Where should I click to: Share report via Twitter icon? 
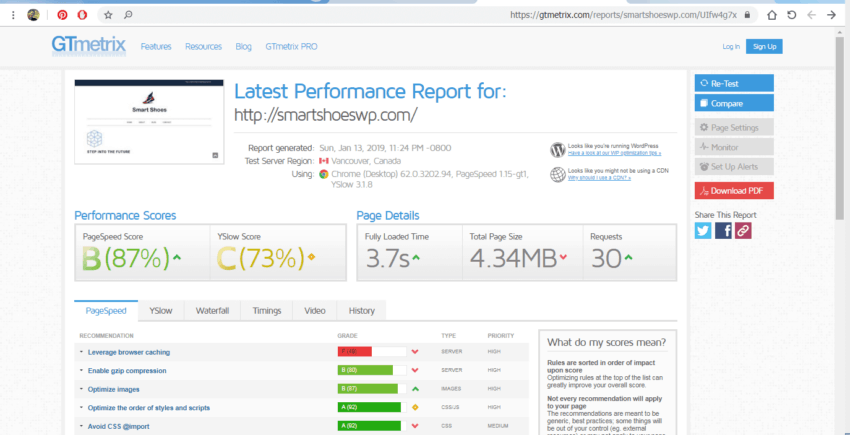(x=703, y=231)
